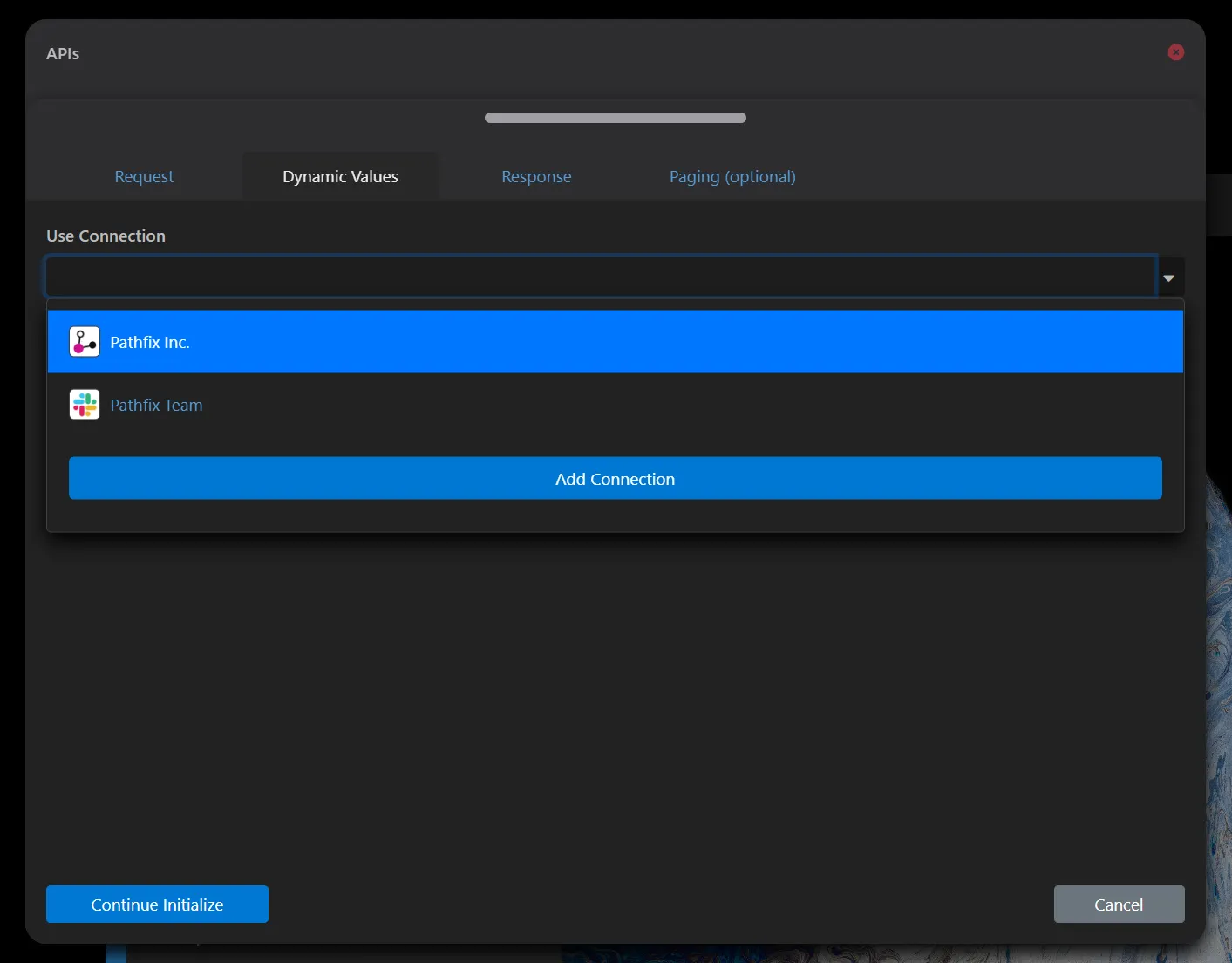This screenshot has height=963, width=1232.
Task: Choose the Pathfix Inc. text option
Action: pos(150,342)
